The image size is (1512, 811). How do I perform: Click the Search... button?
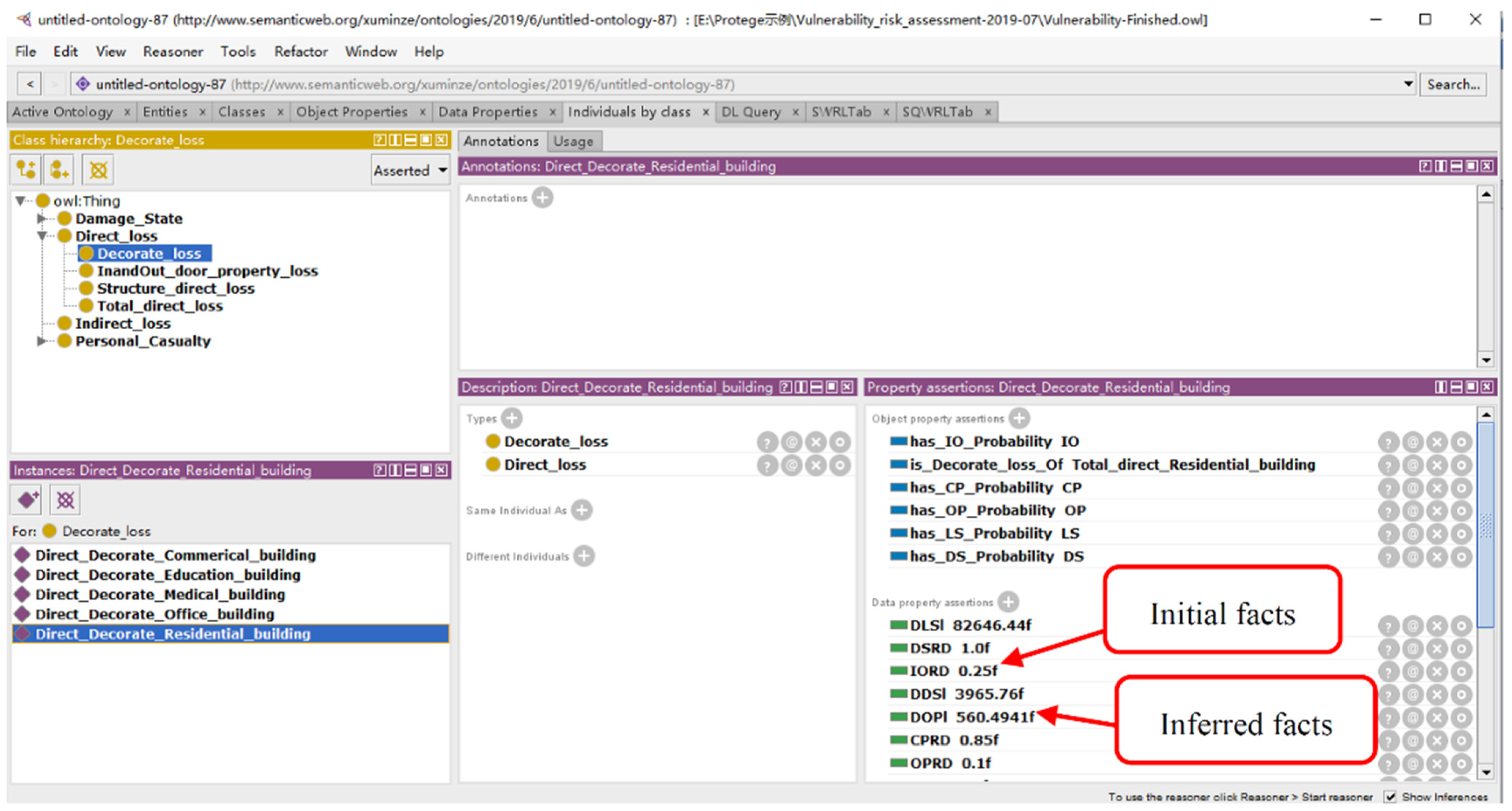click(1453, 85)
